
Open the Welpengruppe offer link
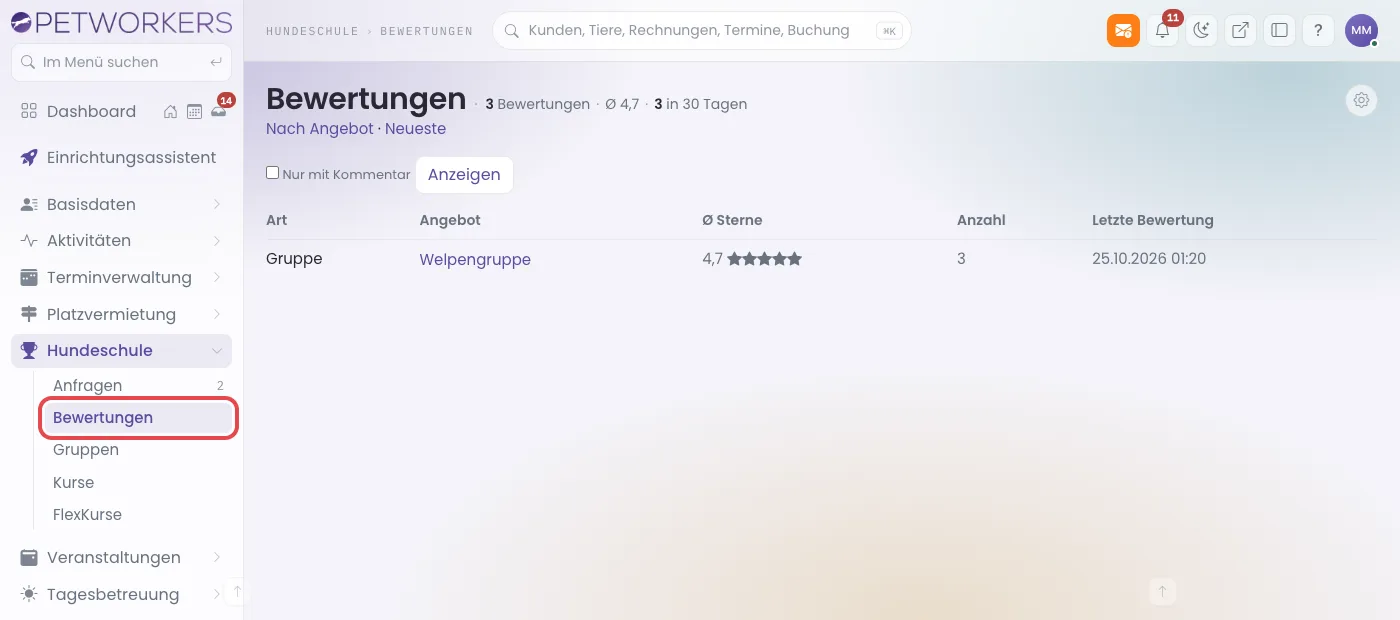tap(475, 259)
